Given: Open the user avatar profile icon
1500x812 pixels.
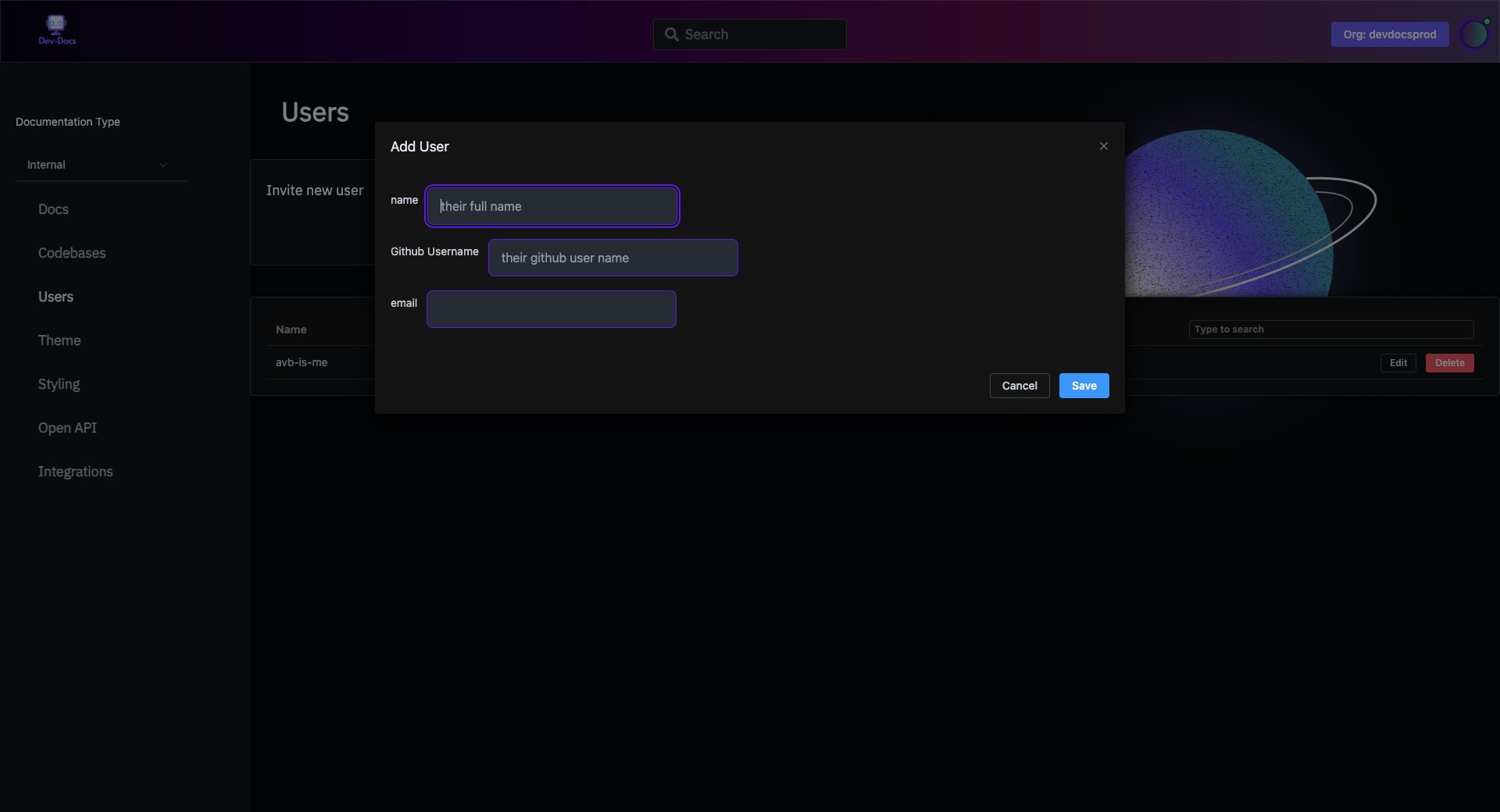Looking at the screenshot, I should [1473, 34].
